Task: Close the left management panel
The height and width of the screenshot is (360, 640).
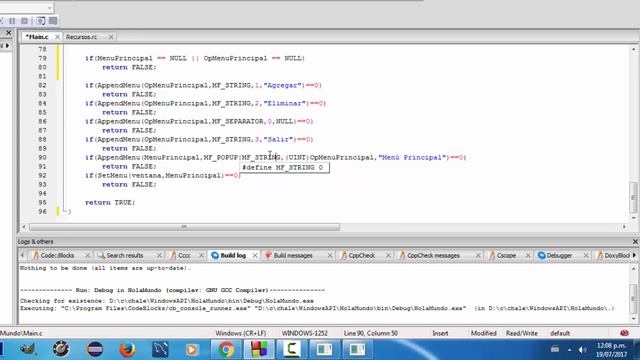Action: (9, 33)
